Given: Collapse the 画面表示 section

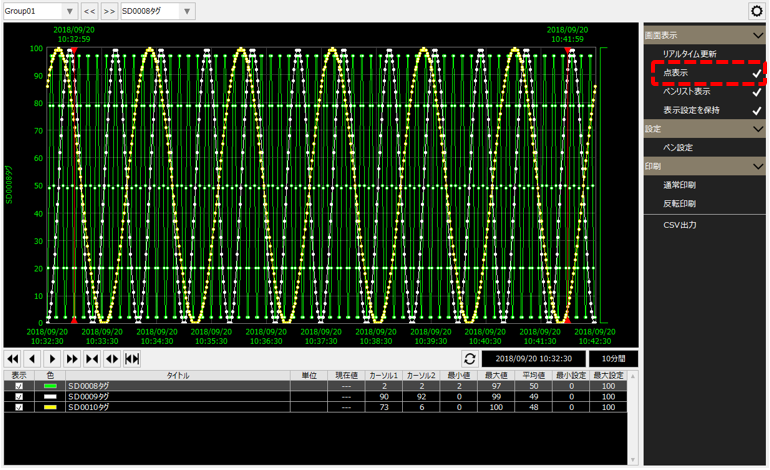Looking at the screenshot, I should (x=757, y=35).
